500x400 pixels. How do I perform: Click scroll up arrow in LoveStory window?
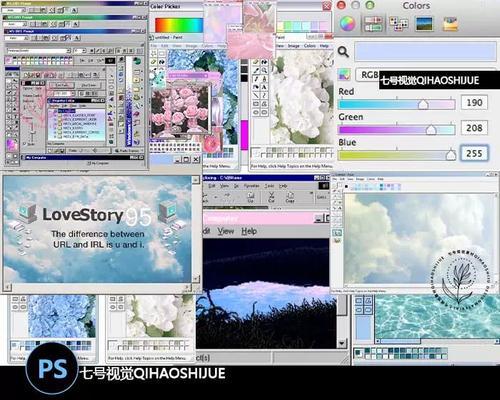click(196, 180)
